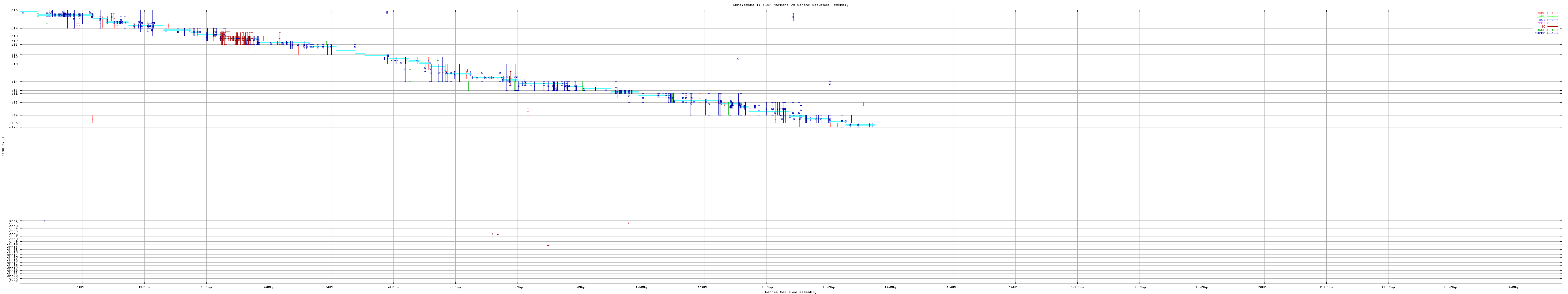Select the 100Mbp x-axis tick label
The width and height of the screenshot is (1568, 294).
tap(642, 287)
